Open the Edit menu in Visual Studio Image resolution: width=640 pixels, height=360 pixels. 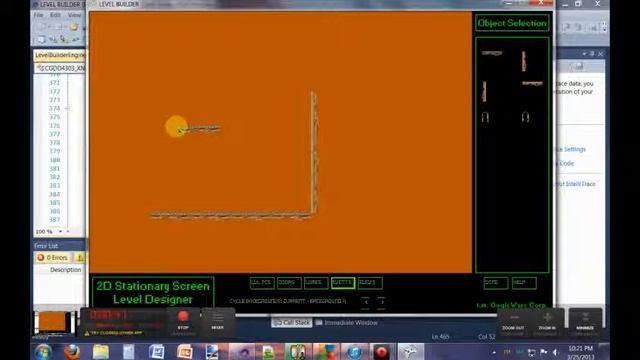55,15
